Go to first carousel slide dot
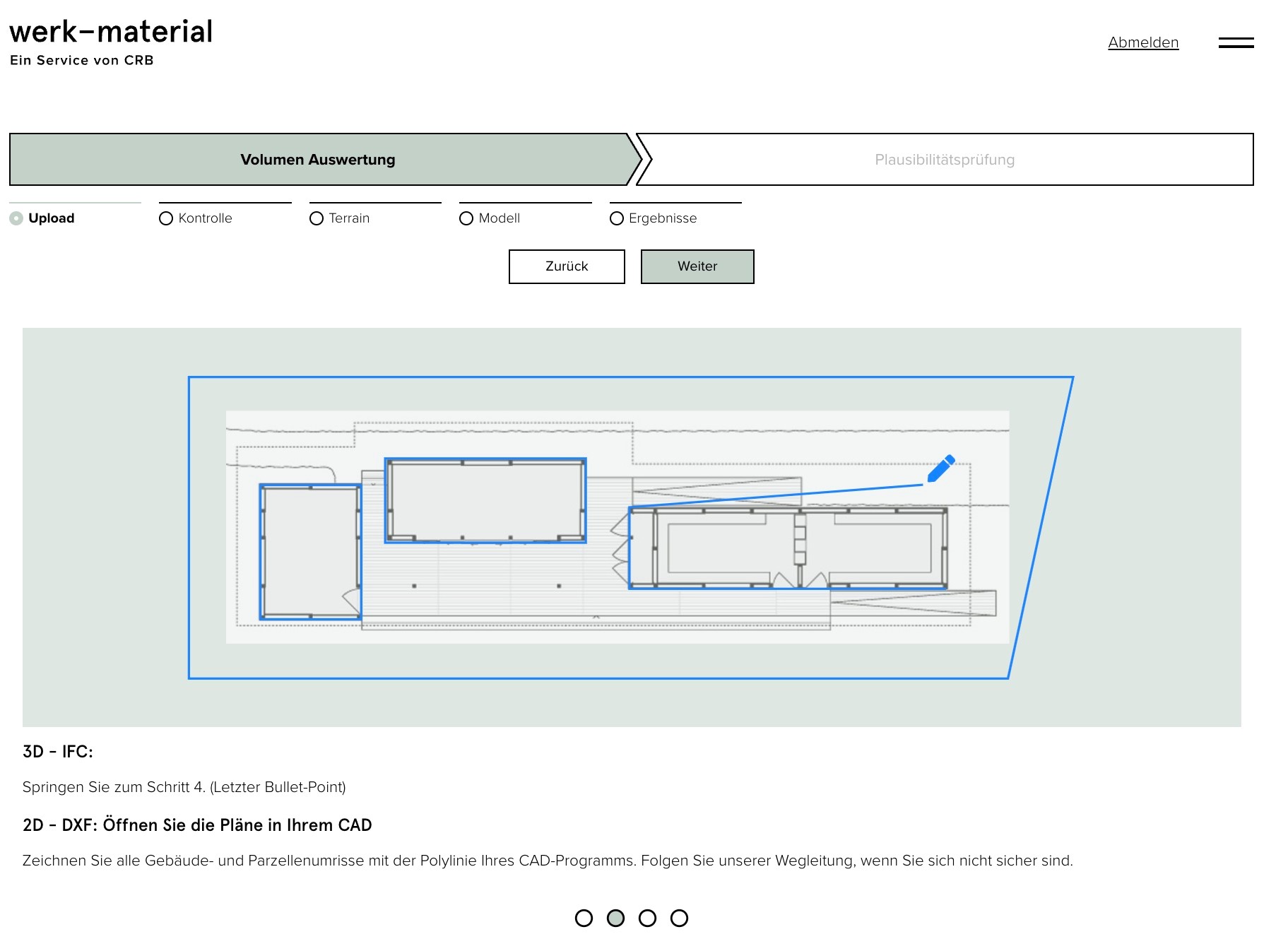 coord(584,918)
